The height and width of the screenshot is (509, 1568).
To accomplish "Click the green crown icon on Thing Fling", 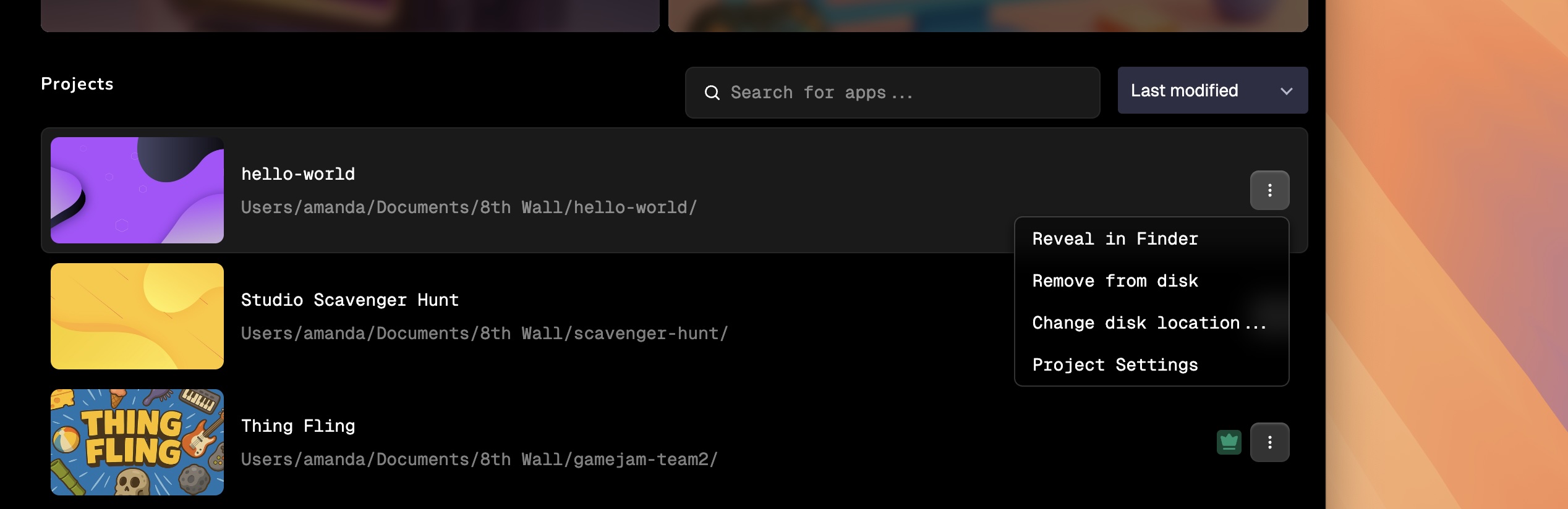I will point(1229,442).
